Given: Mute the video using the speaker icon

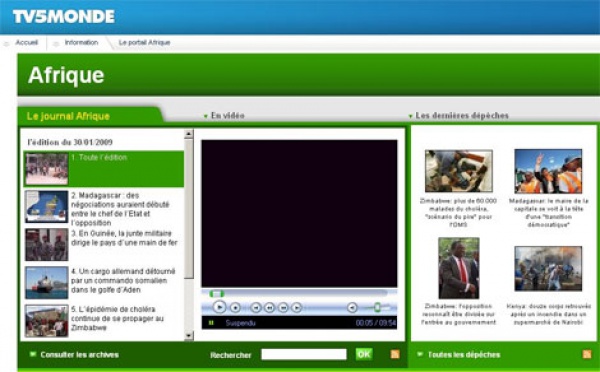Looking at the screenshot, I should pos(352,307).
